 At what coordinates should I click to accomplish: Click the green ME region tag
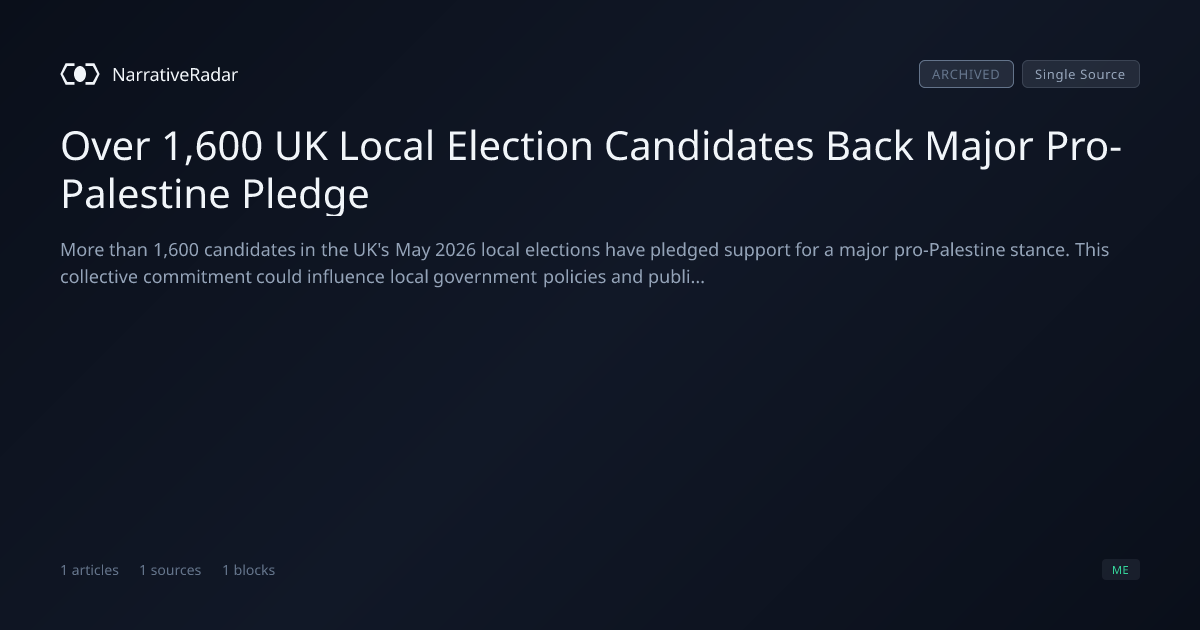point(1120,570)
